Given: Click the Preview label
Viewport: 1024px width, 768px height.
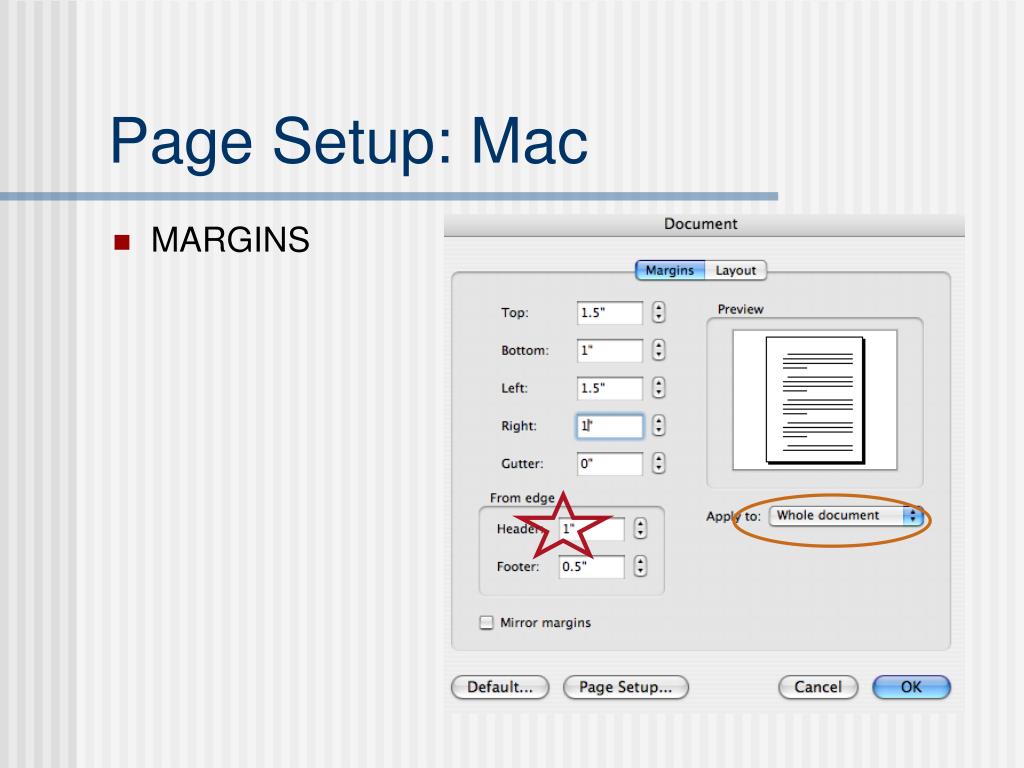Looking at the screenshot, I should point(741,309).
